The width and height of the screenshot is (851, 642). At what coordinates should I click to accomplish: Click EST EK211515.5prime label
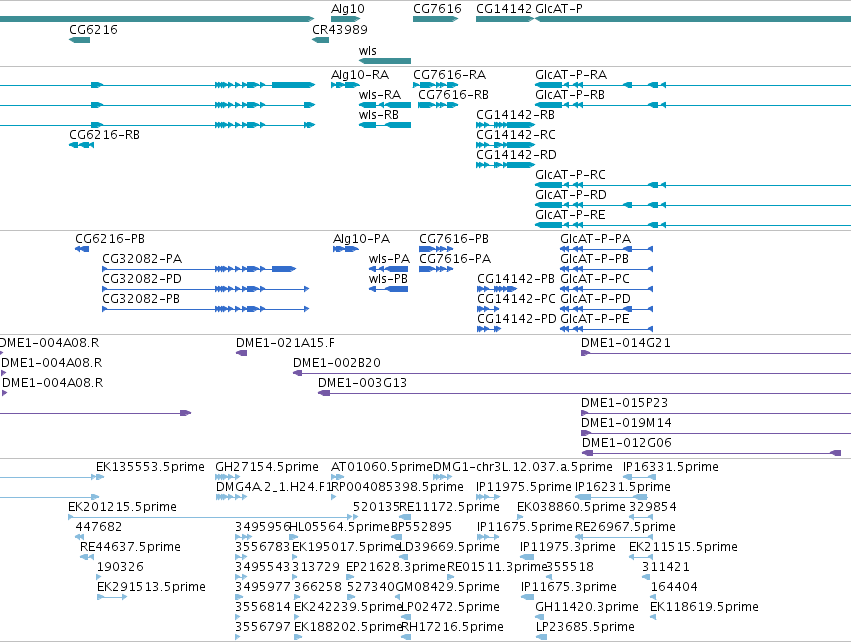[683, 548]
